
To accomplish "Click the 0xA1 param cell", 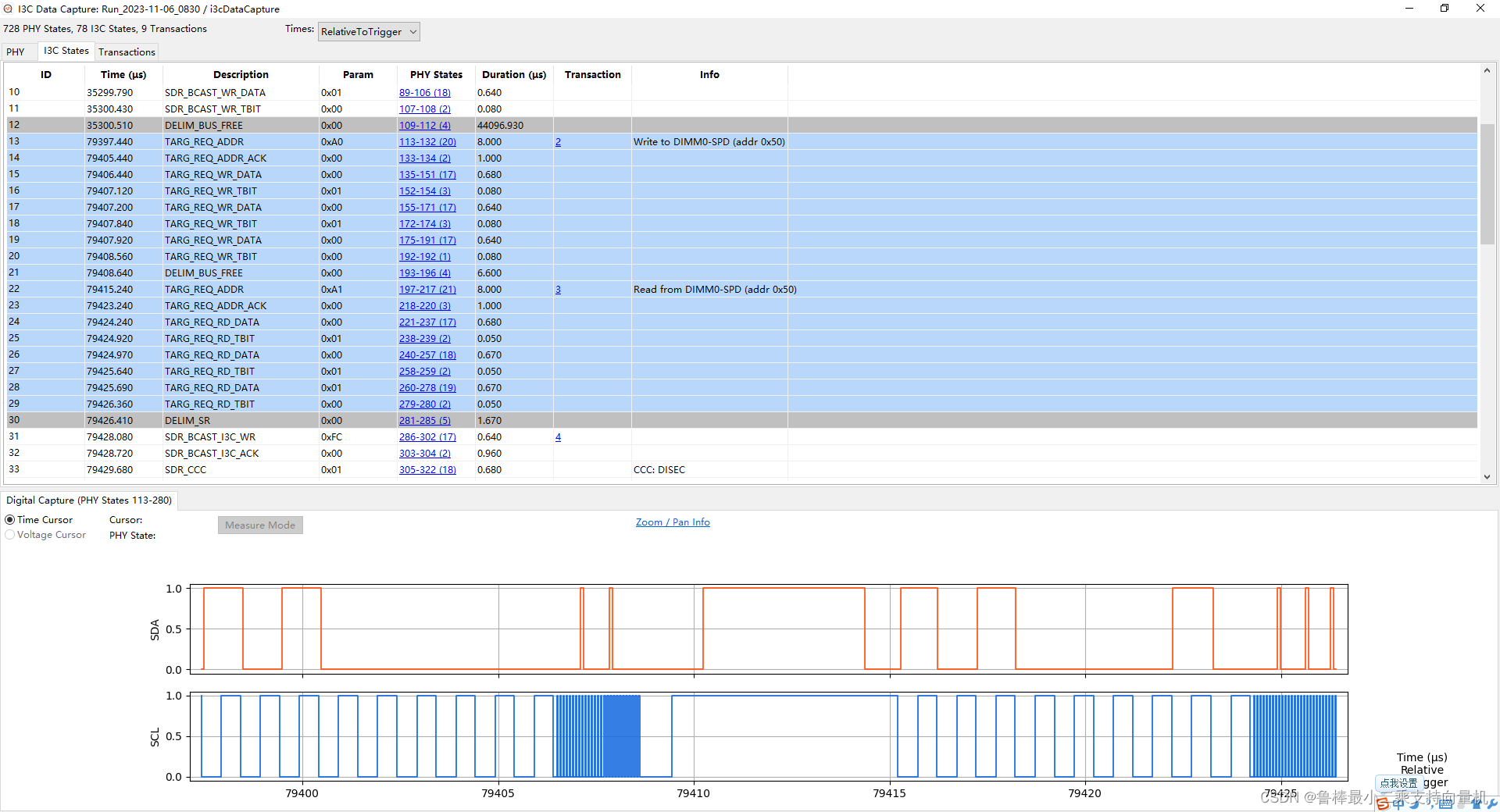I will tap(358, 290).
